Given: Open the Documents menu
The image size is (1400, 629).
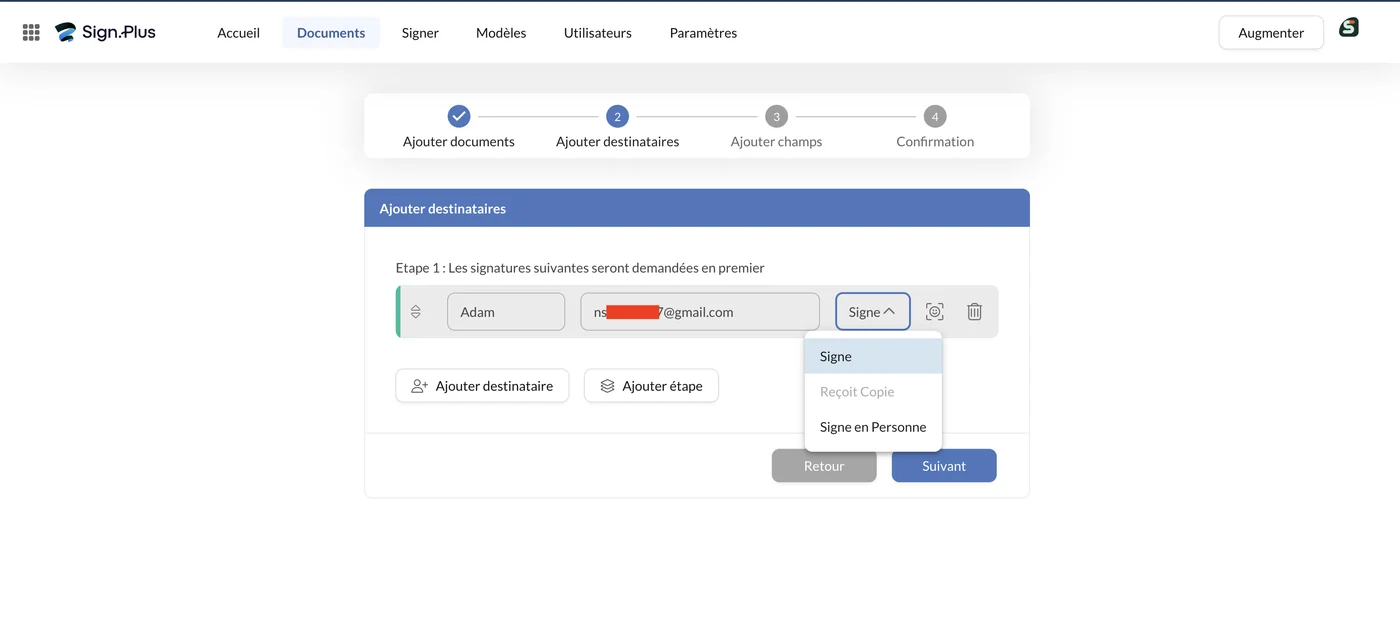Looking at the screenshot, I should (331, 32).
